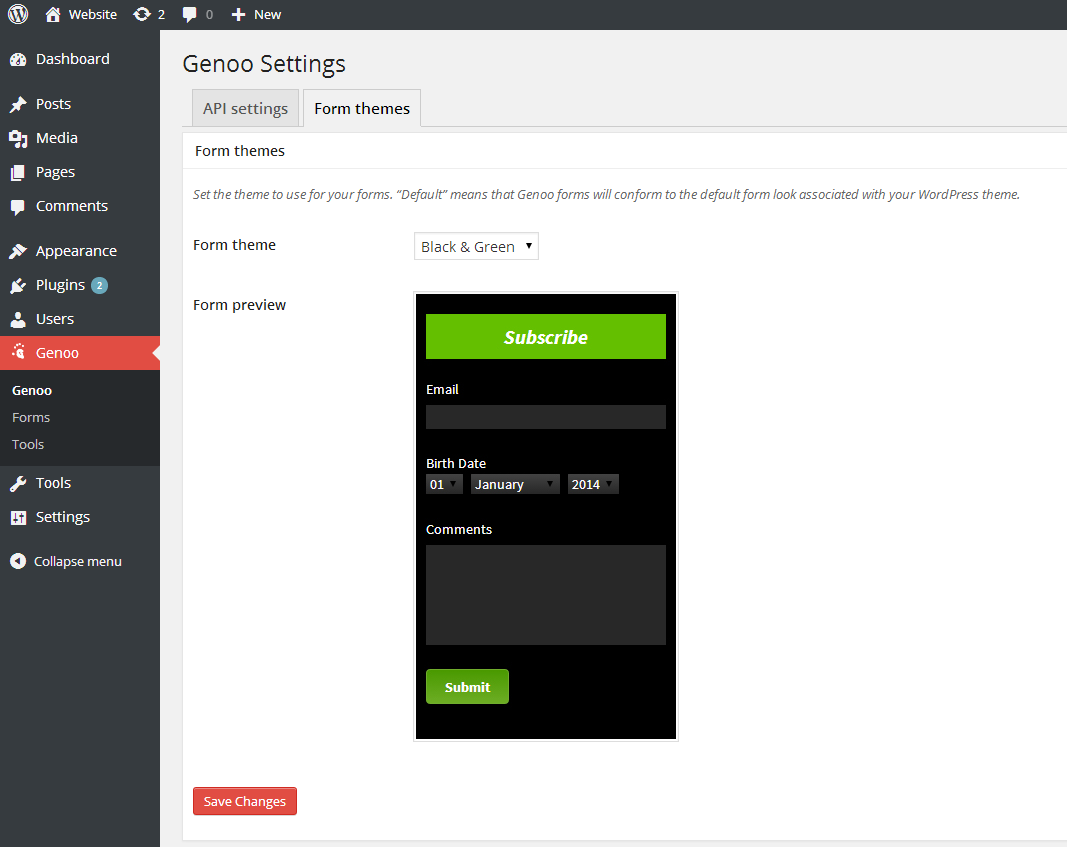1067x847 pixels.
Task: Click the Collapse menu arrow icon
Action: pyautogui.click(x=18, y=561)
